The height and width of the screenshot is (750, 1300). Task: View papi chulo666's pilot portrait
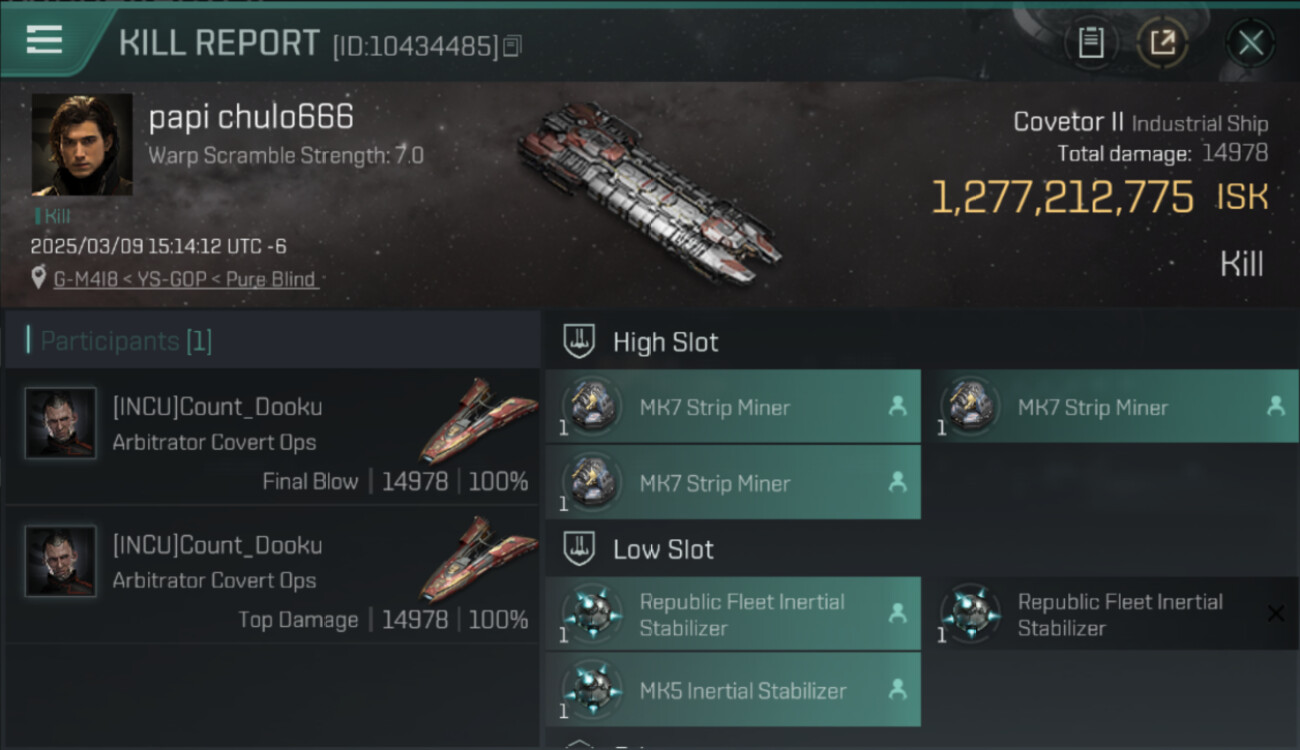click(82, 145)
